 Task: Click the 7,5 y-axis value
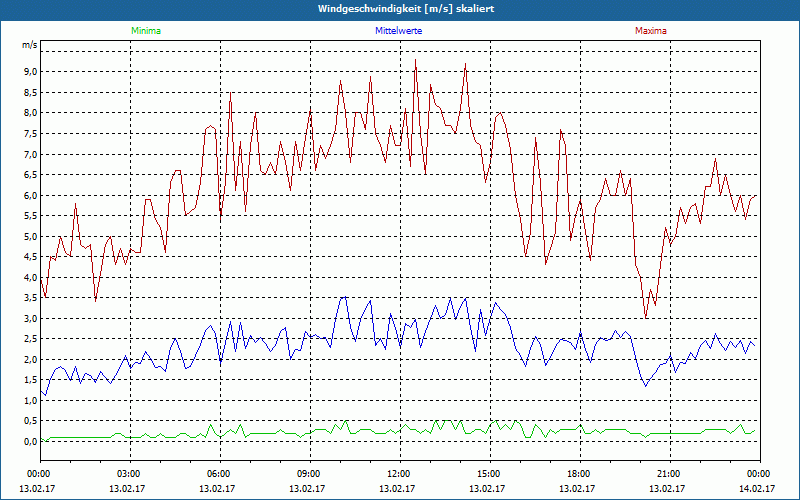tap(31, 134)
